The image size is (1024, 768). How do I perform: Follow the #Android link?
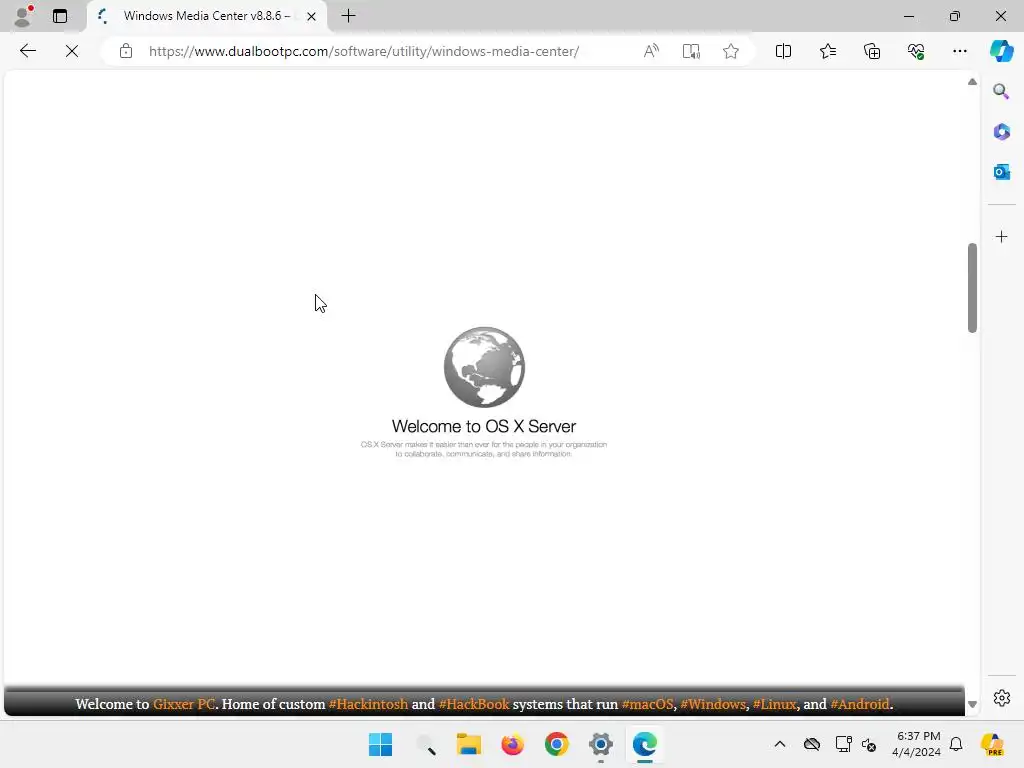tap(859, 704)
